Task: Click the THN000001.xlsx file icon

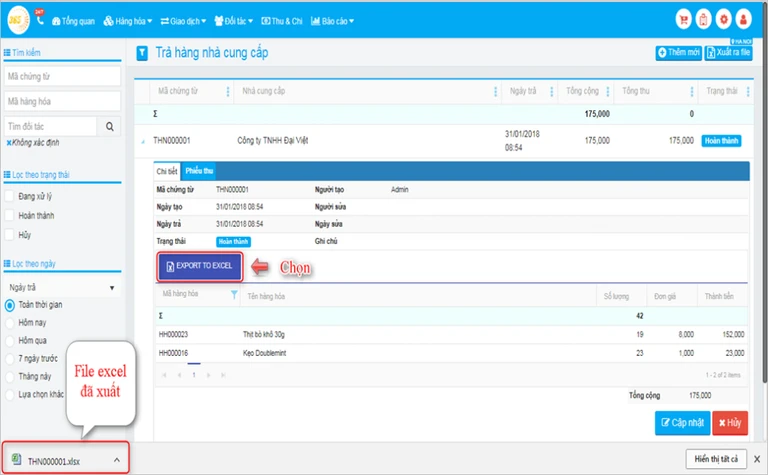Action: (17, 459)
